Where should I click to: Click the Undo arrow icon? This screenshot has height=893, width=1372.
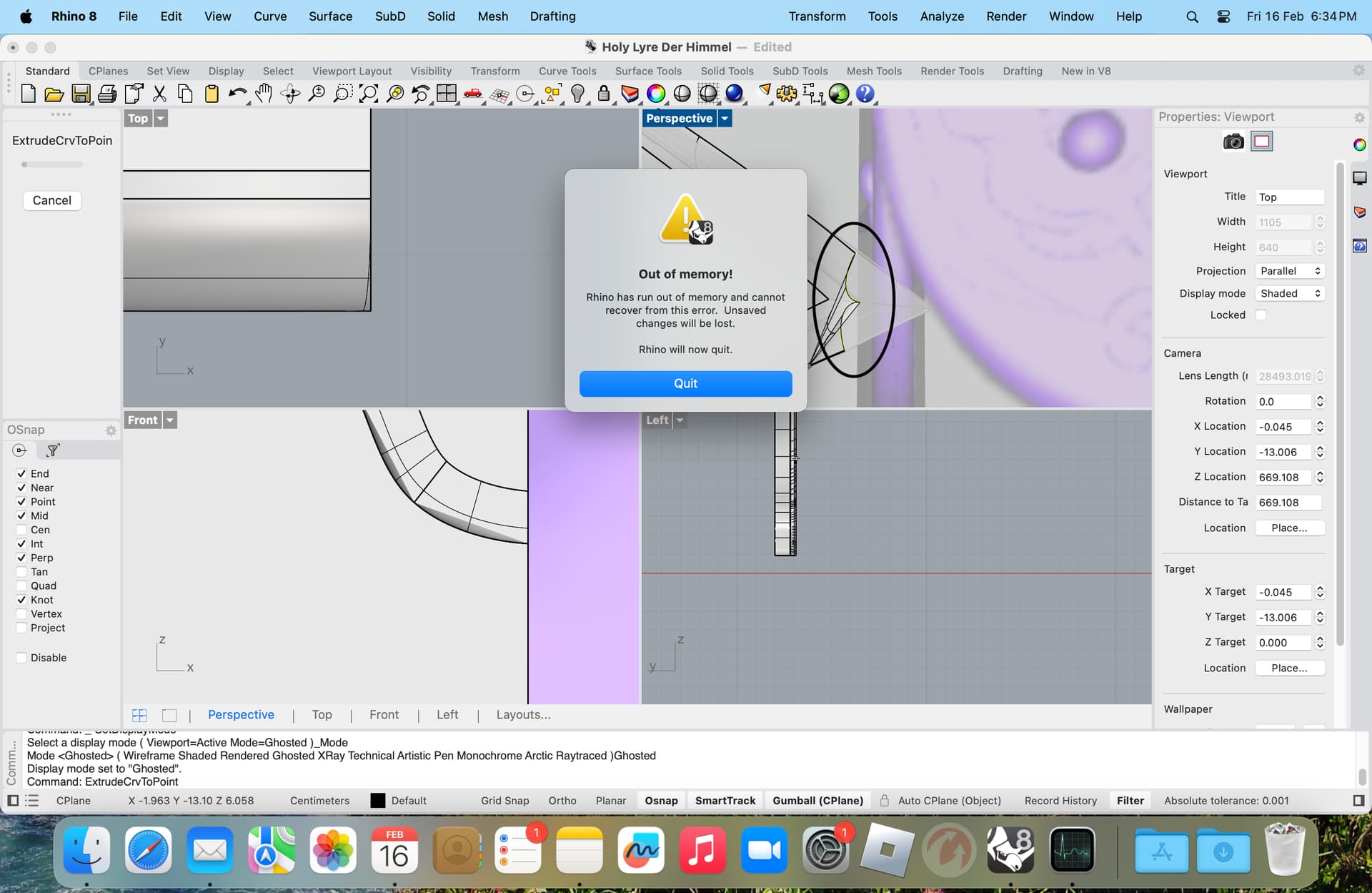(x=237, y=94)
